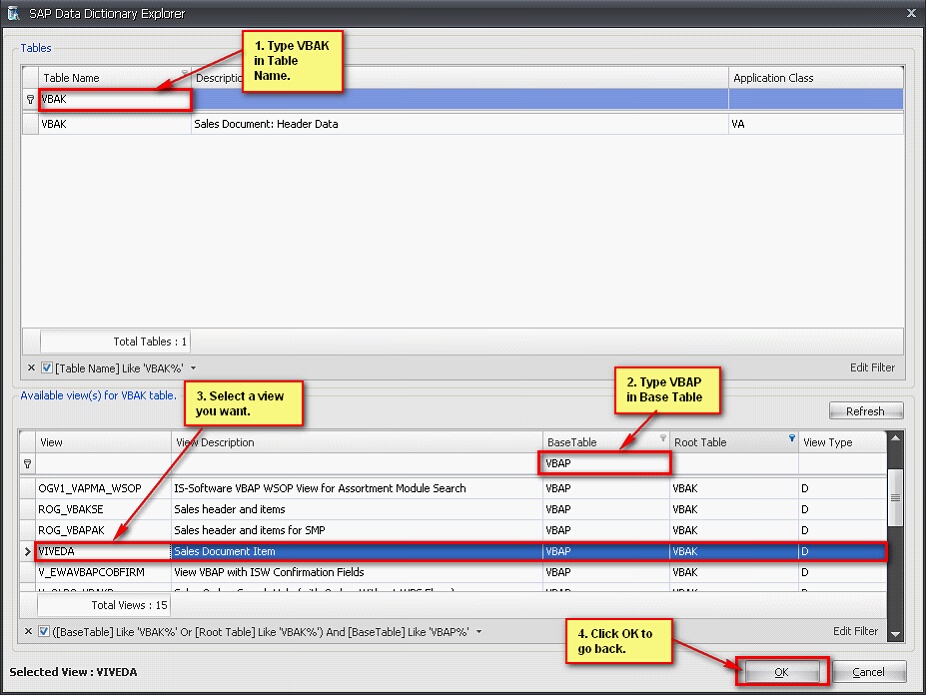Sort by the Root Table column header
Image resolution: width=927 pixels, height=696 pixels.
pos(734,442)
